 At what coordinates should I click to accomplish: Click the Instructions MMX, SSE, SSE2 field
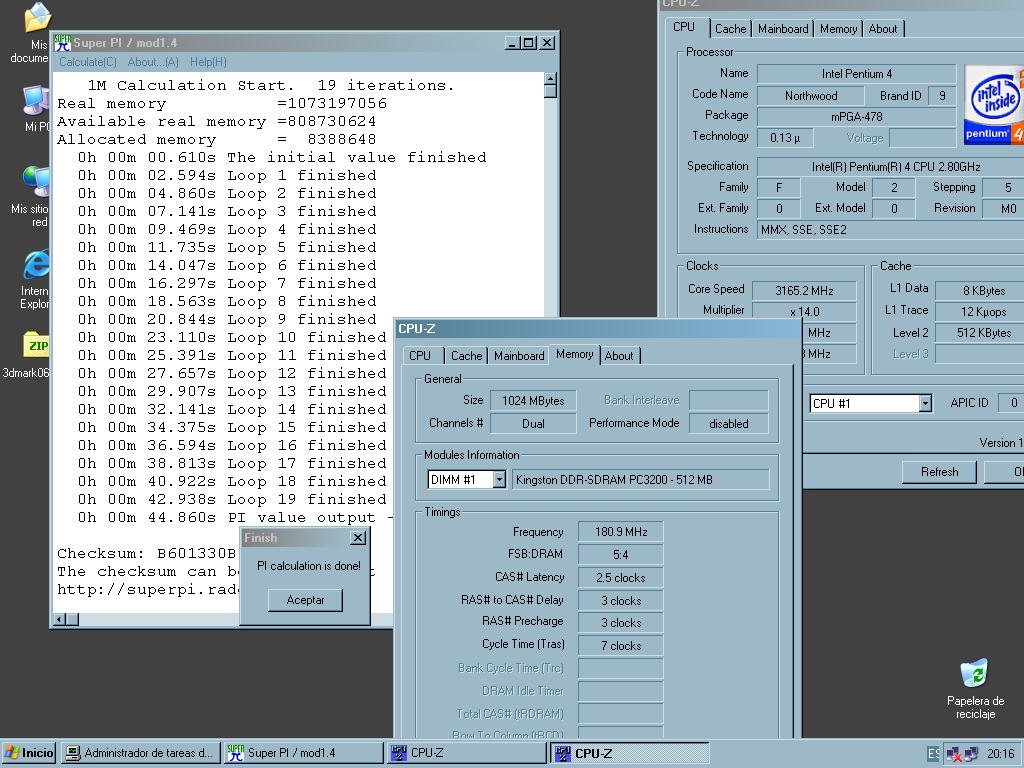(890, 229)
